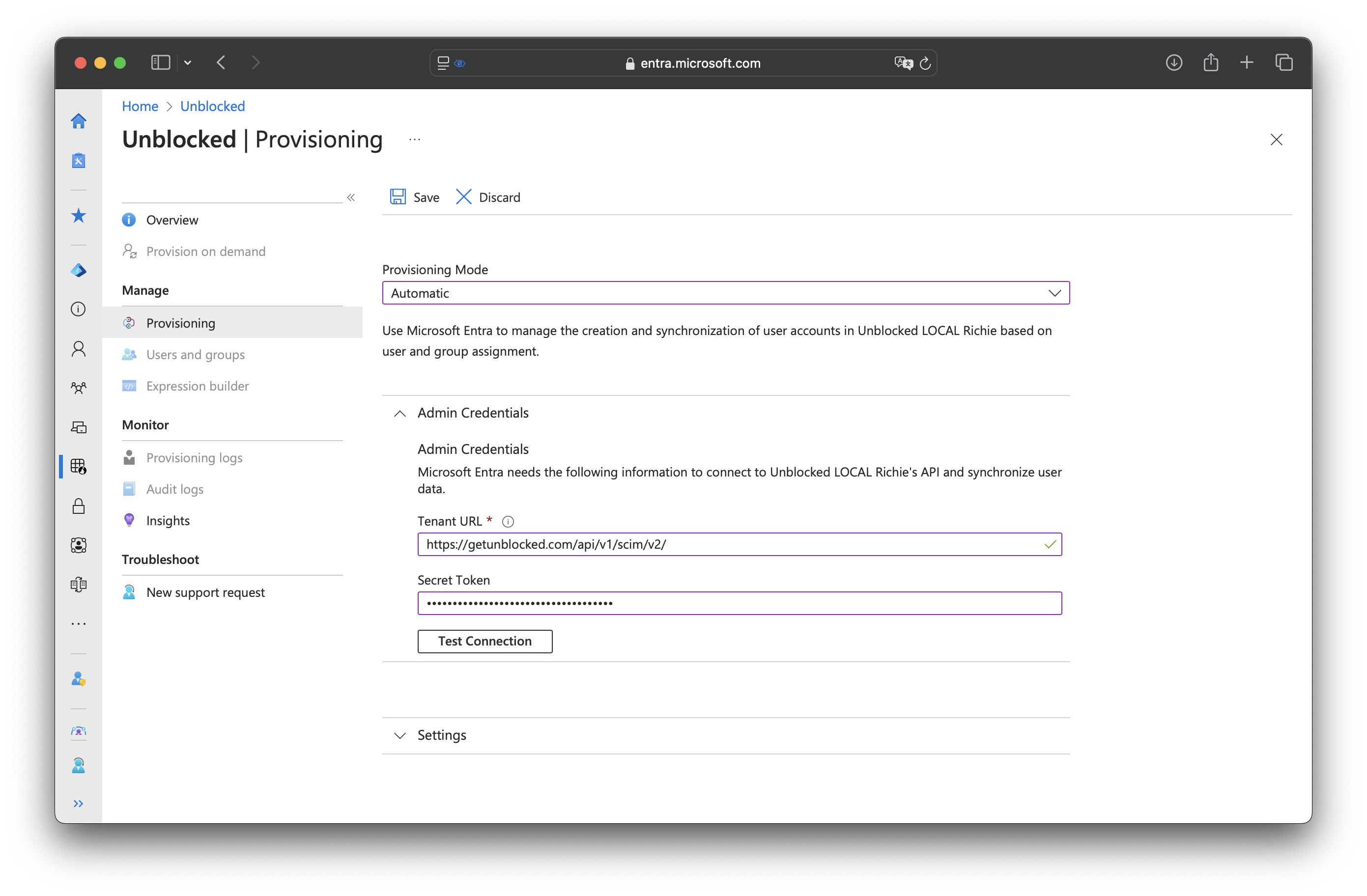Close the Provisioning blade
1367x896 pixels.
pyautogui.click(x=1276, y=140)
